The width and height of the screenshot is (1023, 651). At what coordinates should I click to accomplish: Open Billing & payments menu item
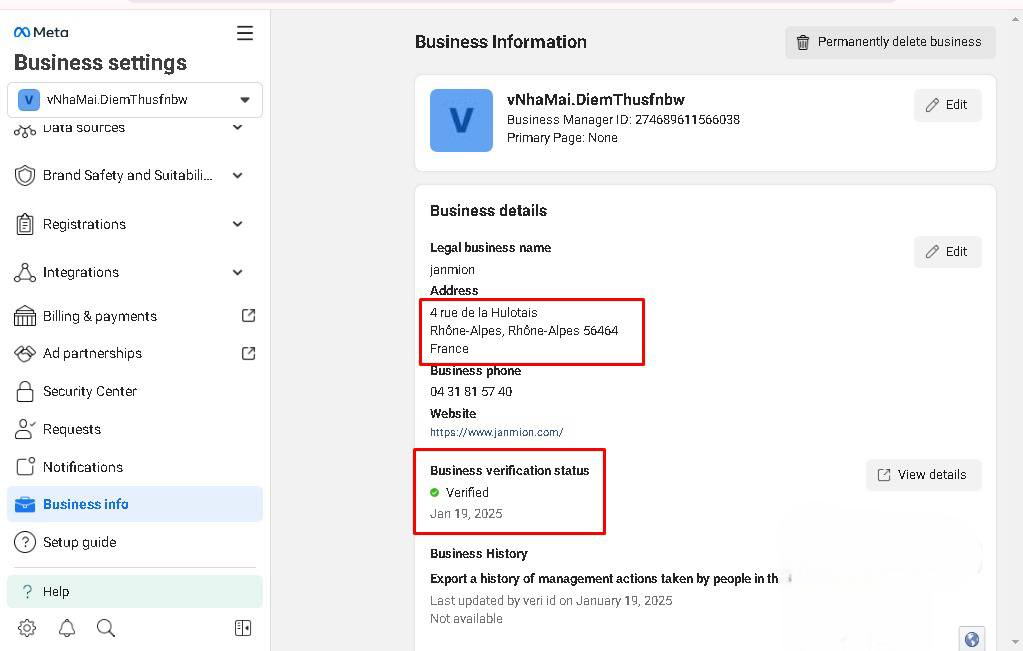click(x=135, y=316)
